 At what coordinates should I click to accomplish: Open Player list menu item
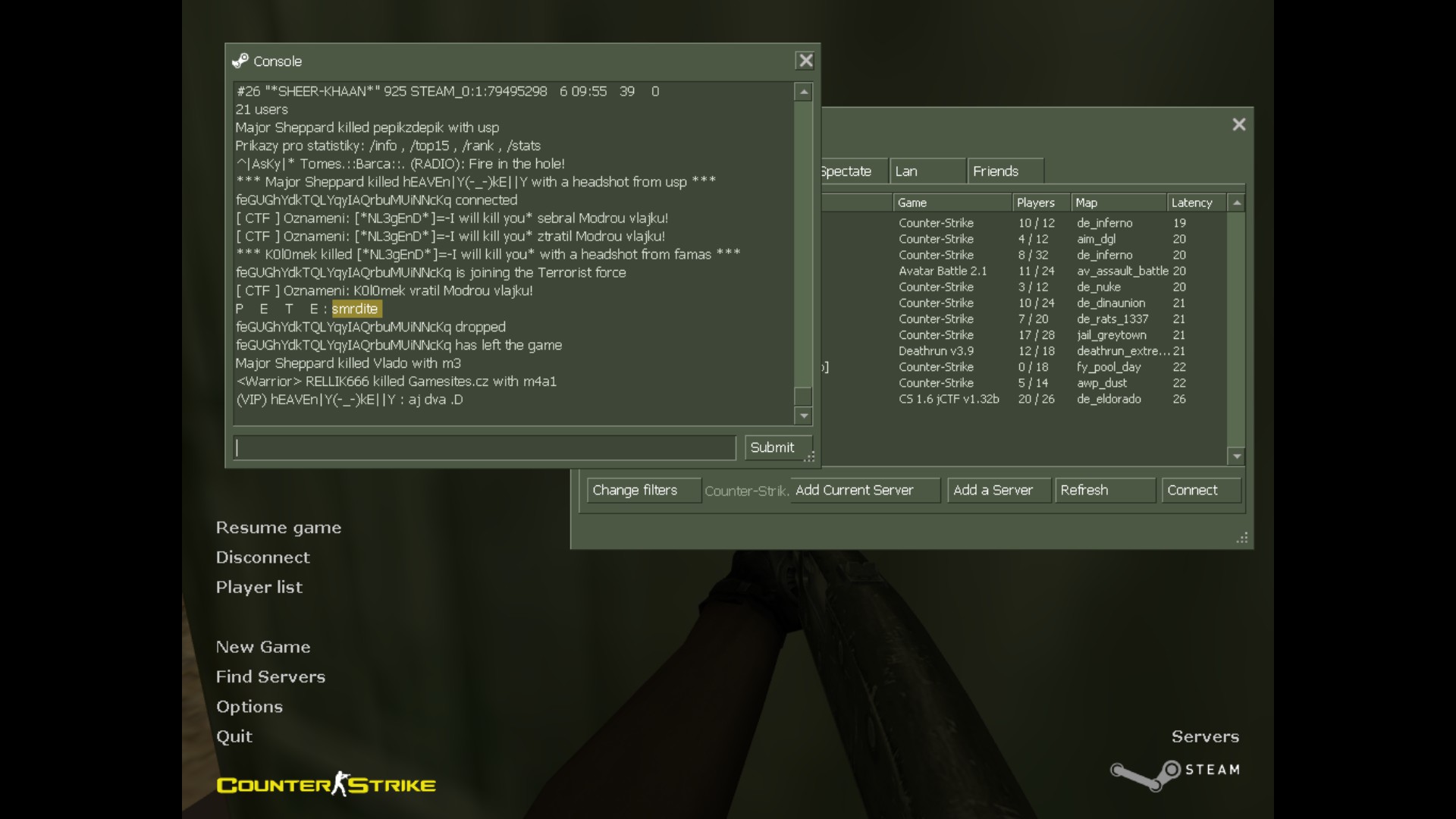click(259, 588)
